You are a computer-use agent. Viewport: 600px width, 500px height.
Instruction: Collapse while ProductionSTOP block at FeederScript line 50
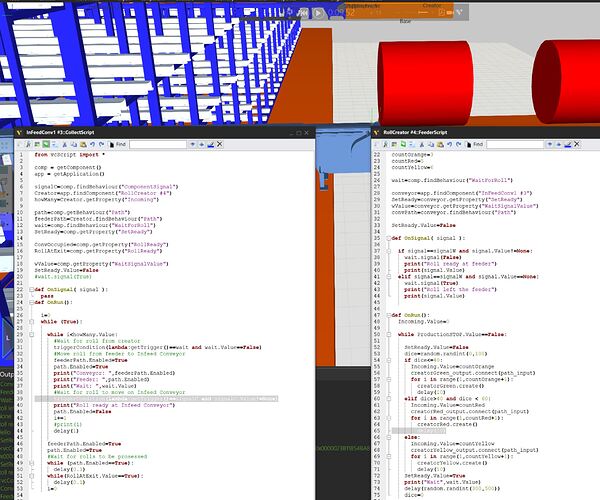point(389,334)
